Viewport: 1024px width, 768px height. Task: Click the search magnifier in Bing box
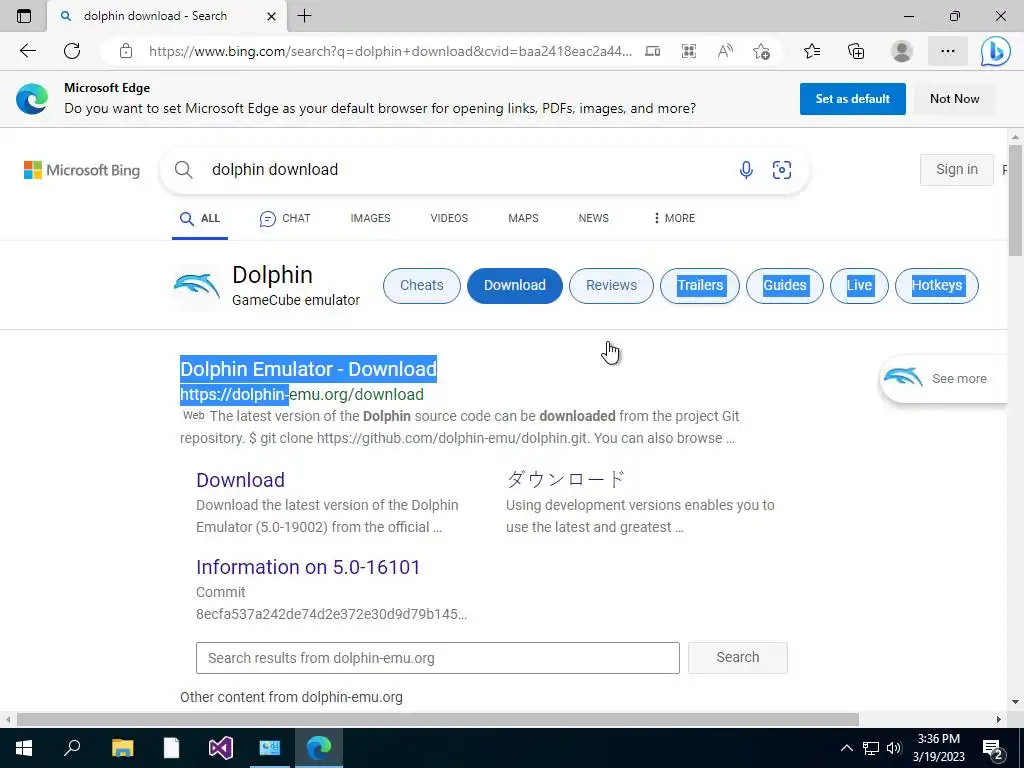pos(184,170)
